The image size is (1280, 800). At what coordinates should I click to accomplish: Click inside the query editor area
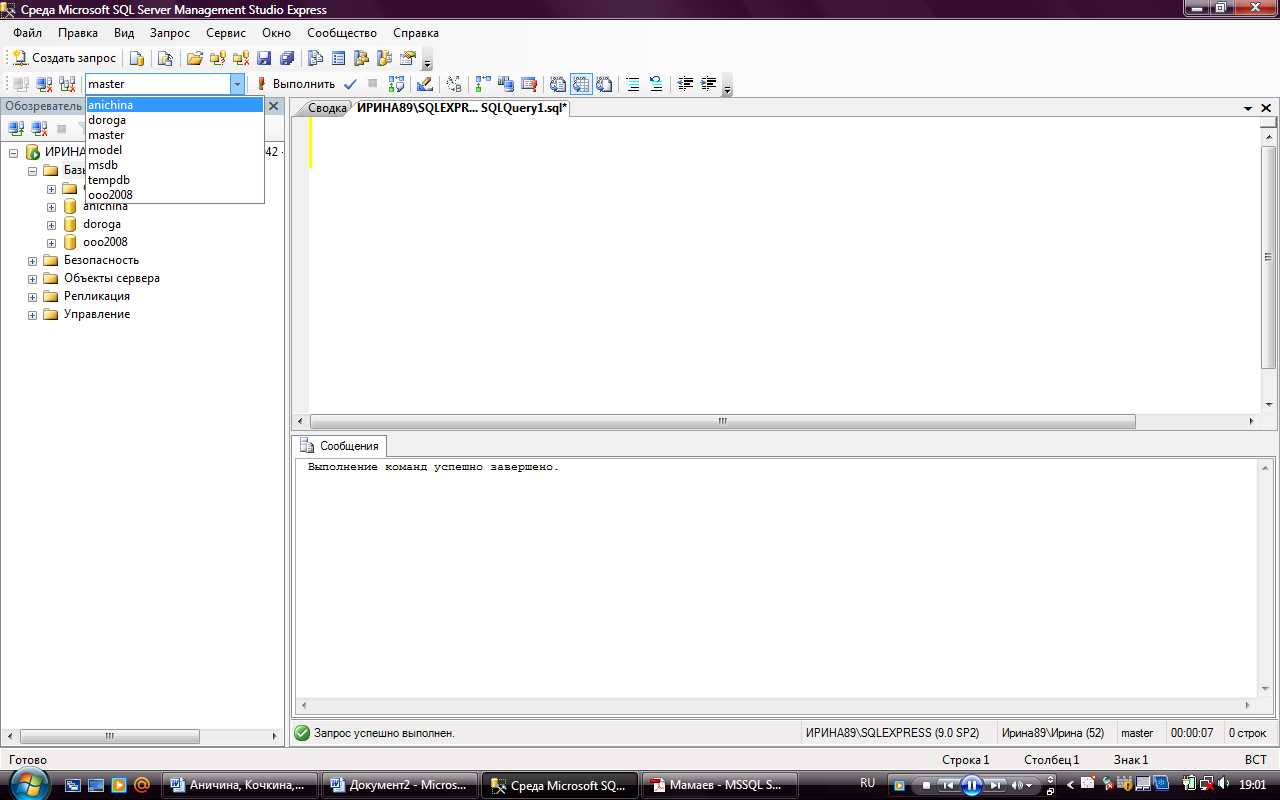785,265
